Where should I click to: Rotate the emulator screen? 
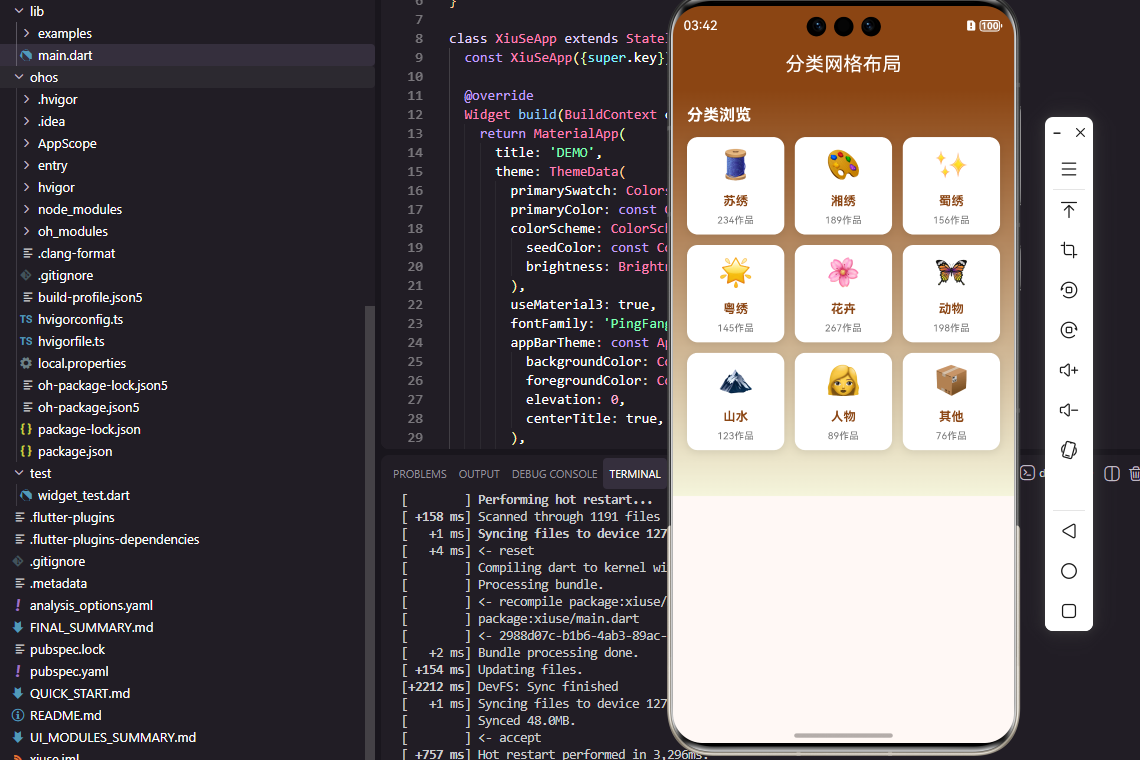pyautogui.click(x=1069, y=450)
